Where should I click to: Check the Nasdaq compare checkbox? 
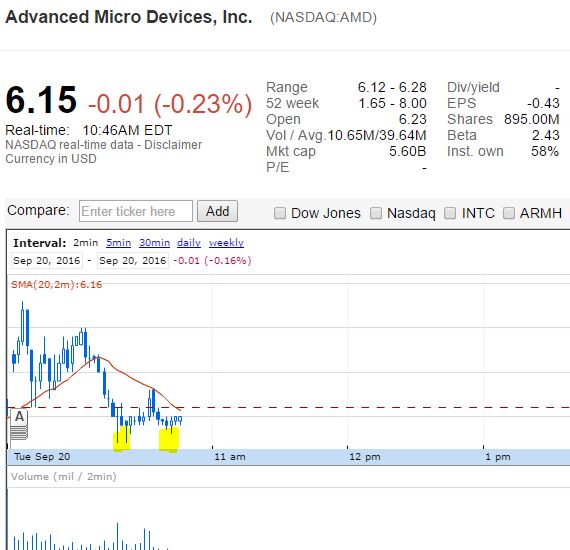point(376,213)
